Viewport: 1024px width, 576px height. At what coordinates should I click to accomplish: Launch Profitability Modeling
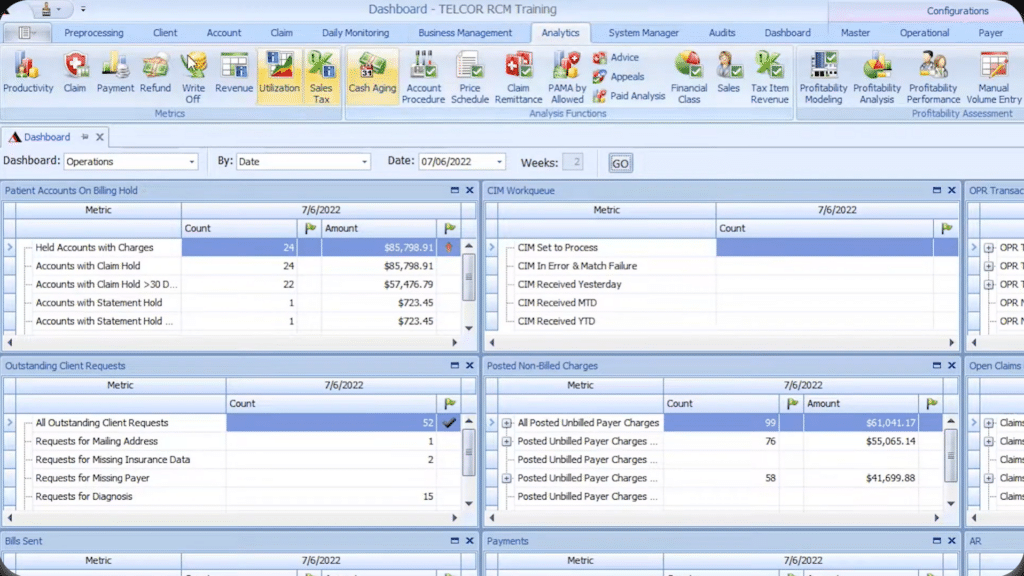(824, 77)
